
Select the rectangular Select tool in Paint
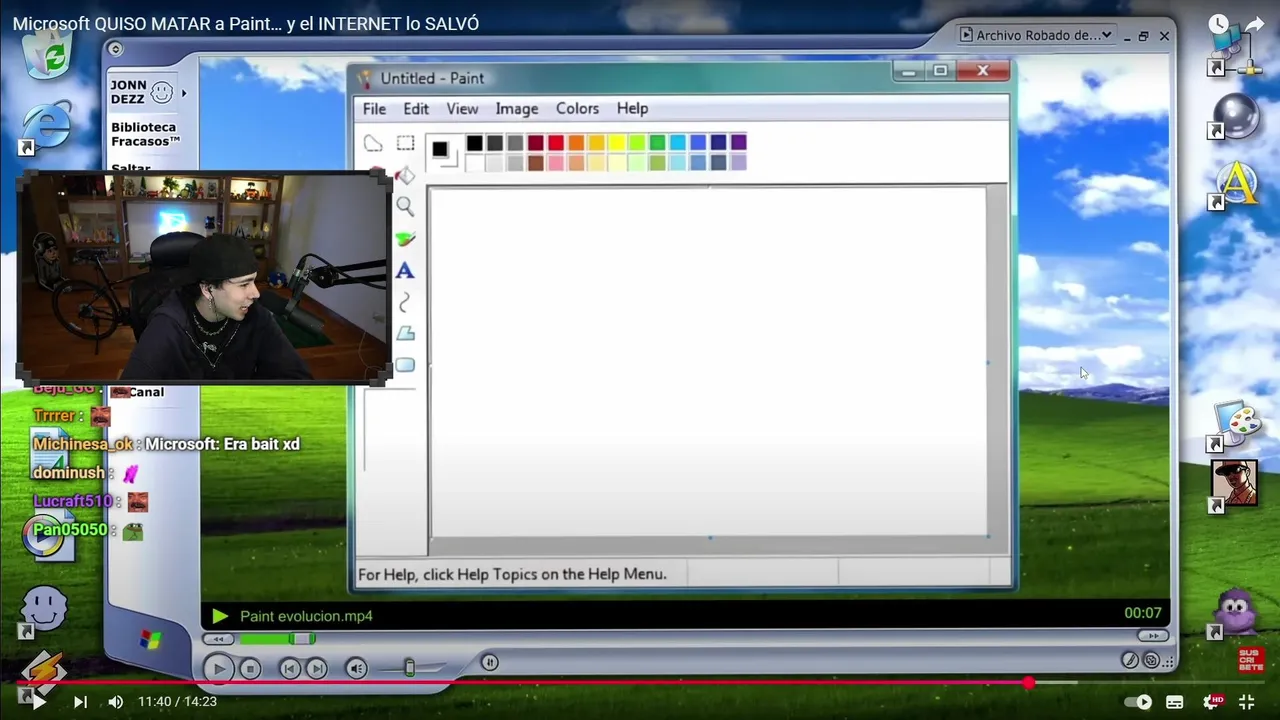405,143
